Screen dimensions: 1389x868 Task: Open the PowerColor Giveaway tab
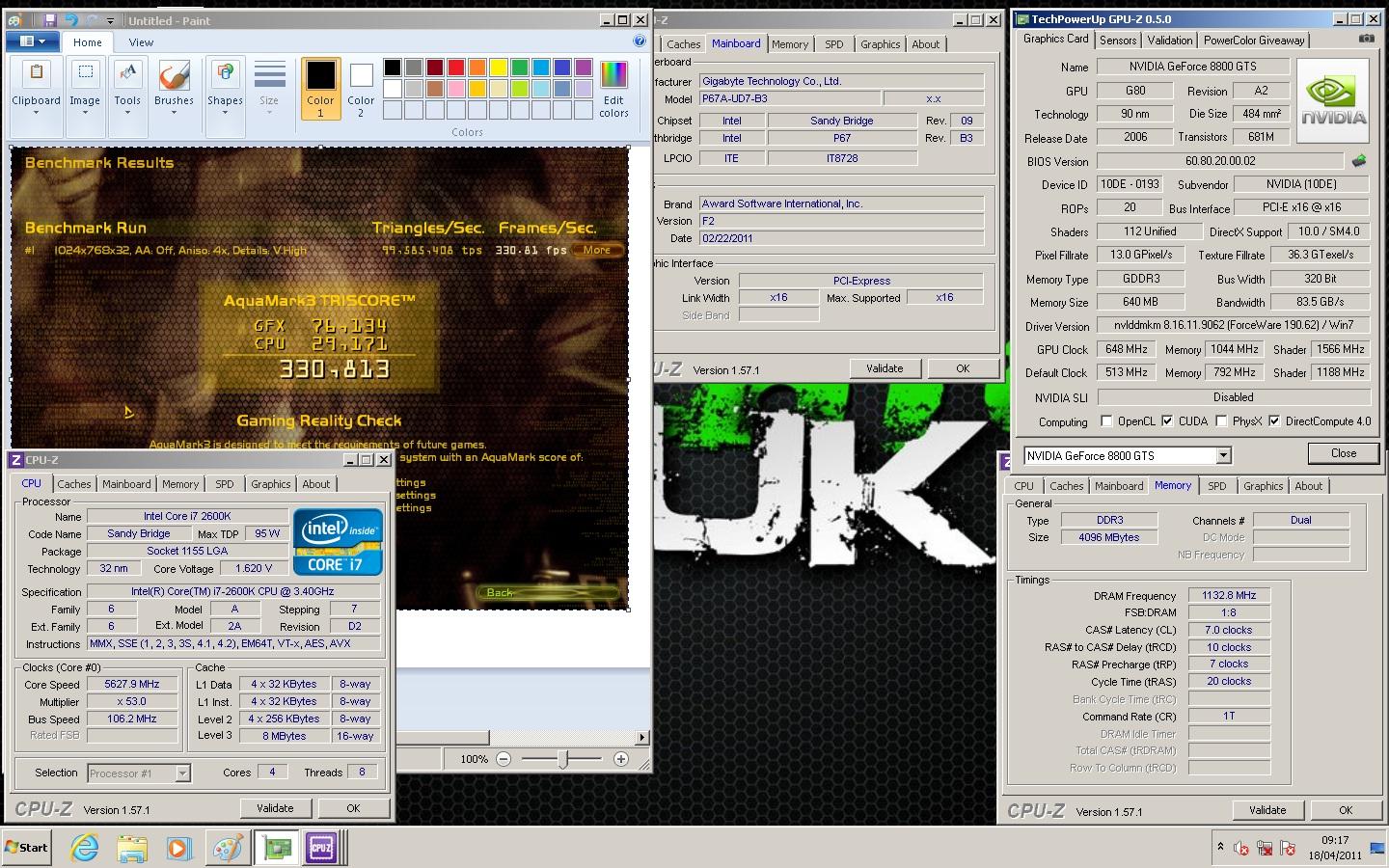(x=1254, y=40)
